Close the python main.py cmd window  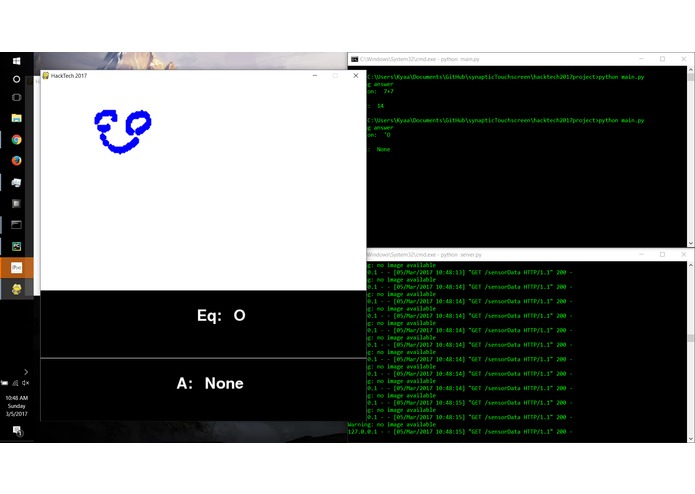click(683, 59)
